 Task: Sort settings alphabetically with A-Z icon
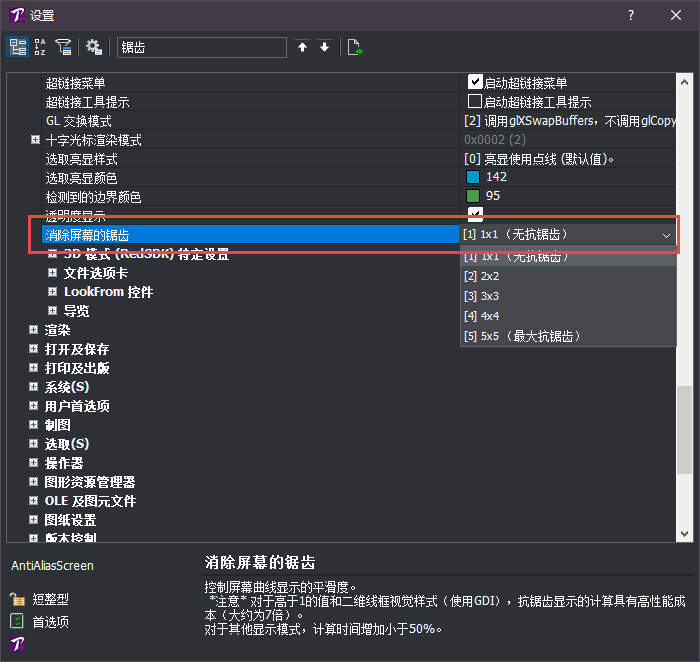[41, 47]
